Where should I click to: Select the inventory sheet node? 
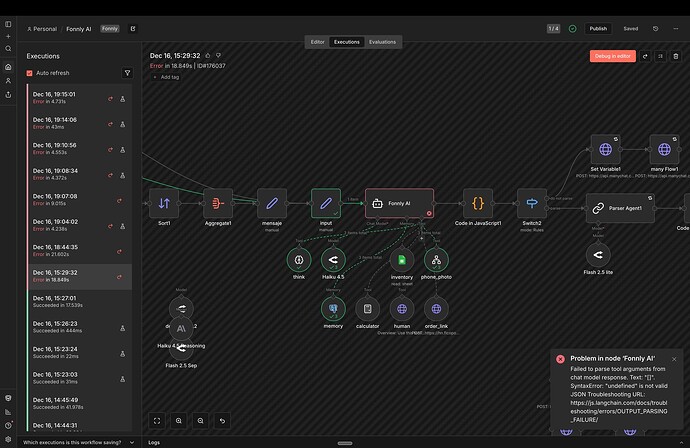402,260
